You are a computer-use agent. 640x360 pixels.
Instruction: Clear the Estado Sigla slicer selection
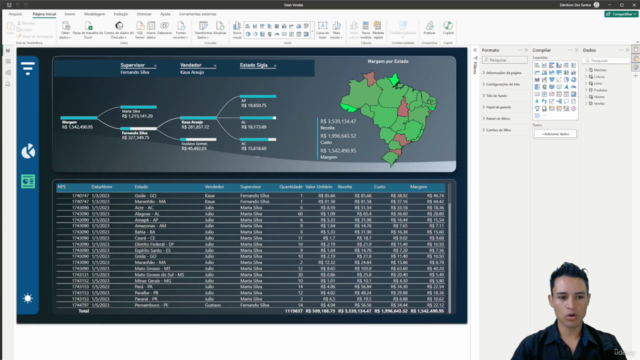pyautogui.click(x=275, y=66)
